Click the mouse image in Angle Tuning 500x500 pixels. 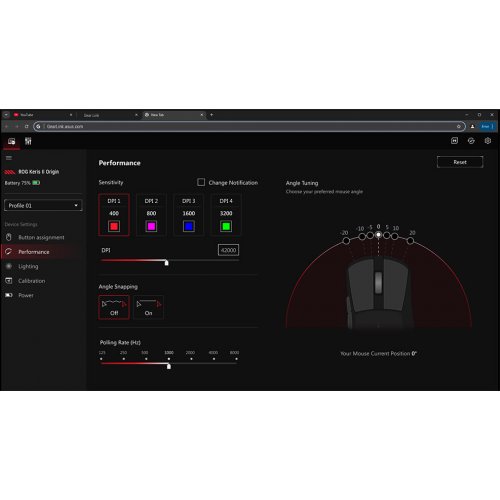click(x=378, y=293)
